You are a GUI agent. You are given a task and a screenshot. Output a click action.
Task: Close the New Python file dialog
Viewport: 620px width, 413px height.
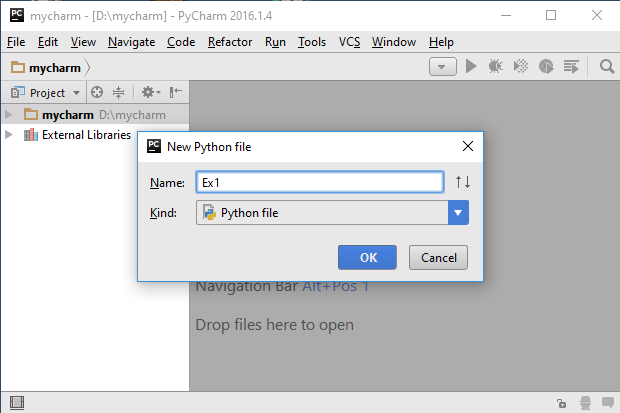point(468,146)
